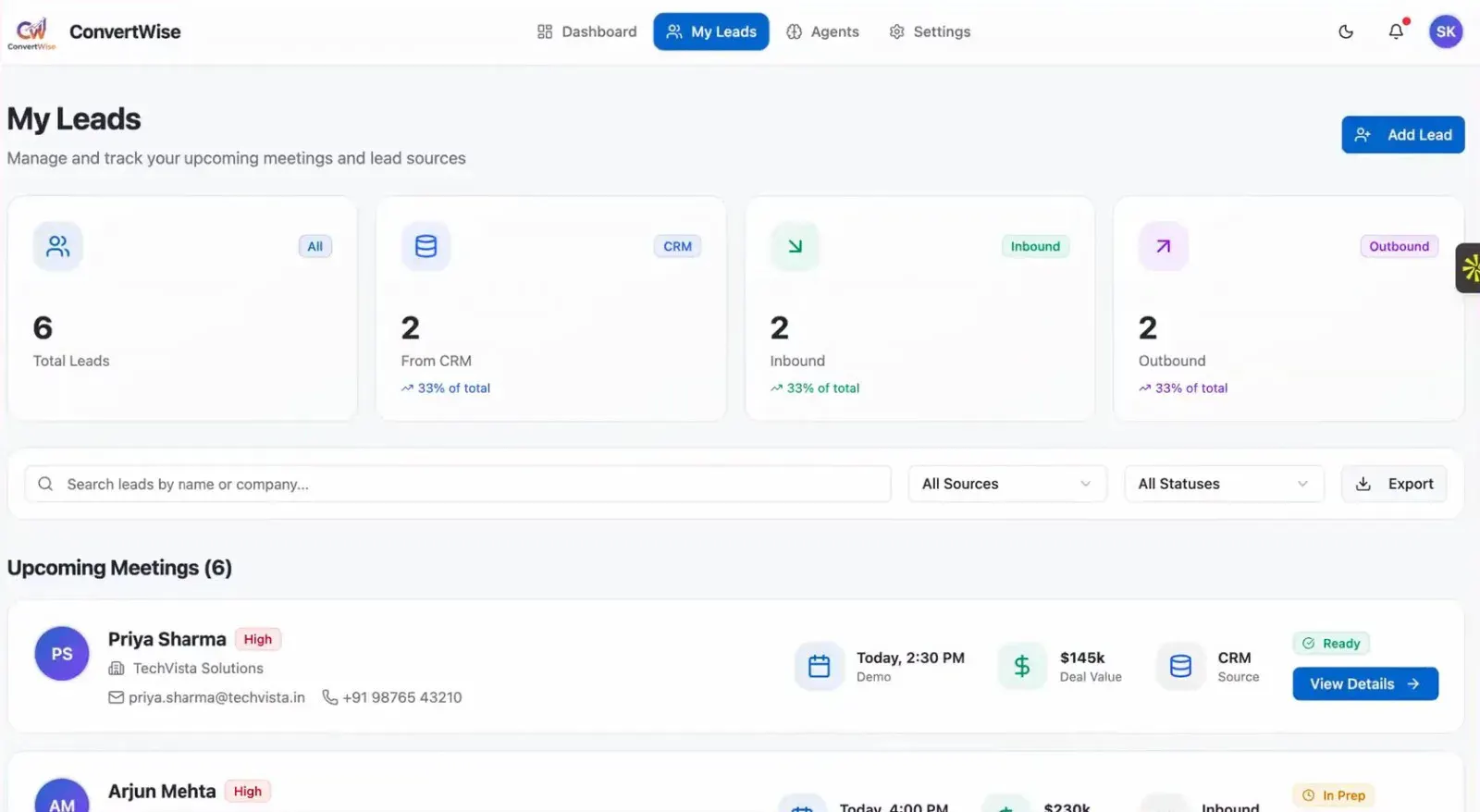
Task: Open the Agents tab
Action: point(822,31)
